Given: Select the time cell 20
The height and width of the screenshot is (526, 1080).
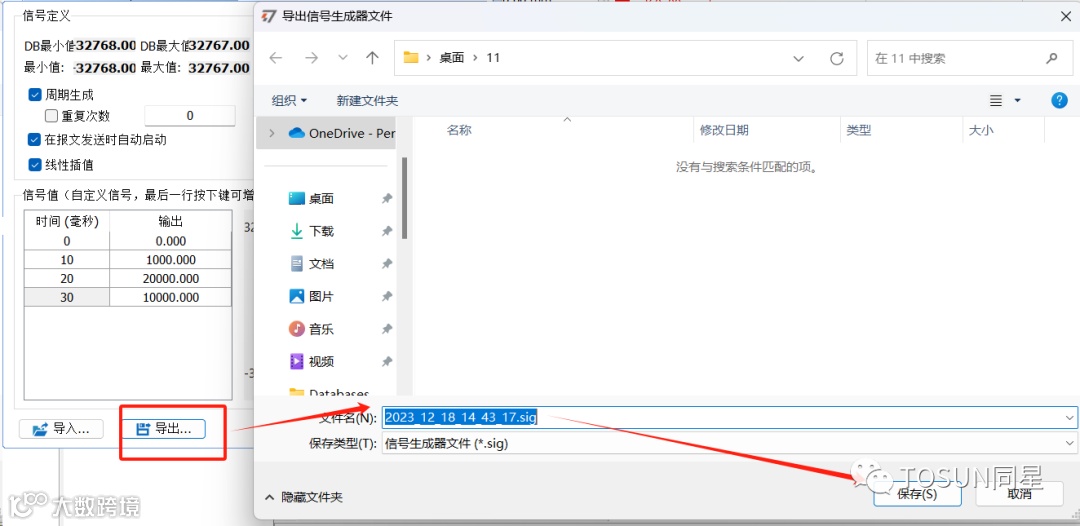Looking at the screenshot, I should [x=67, y=279].
